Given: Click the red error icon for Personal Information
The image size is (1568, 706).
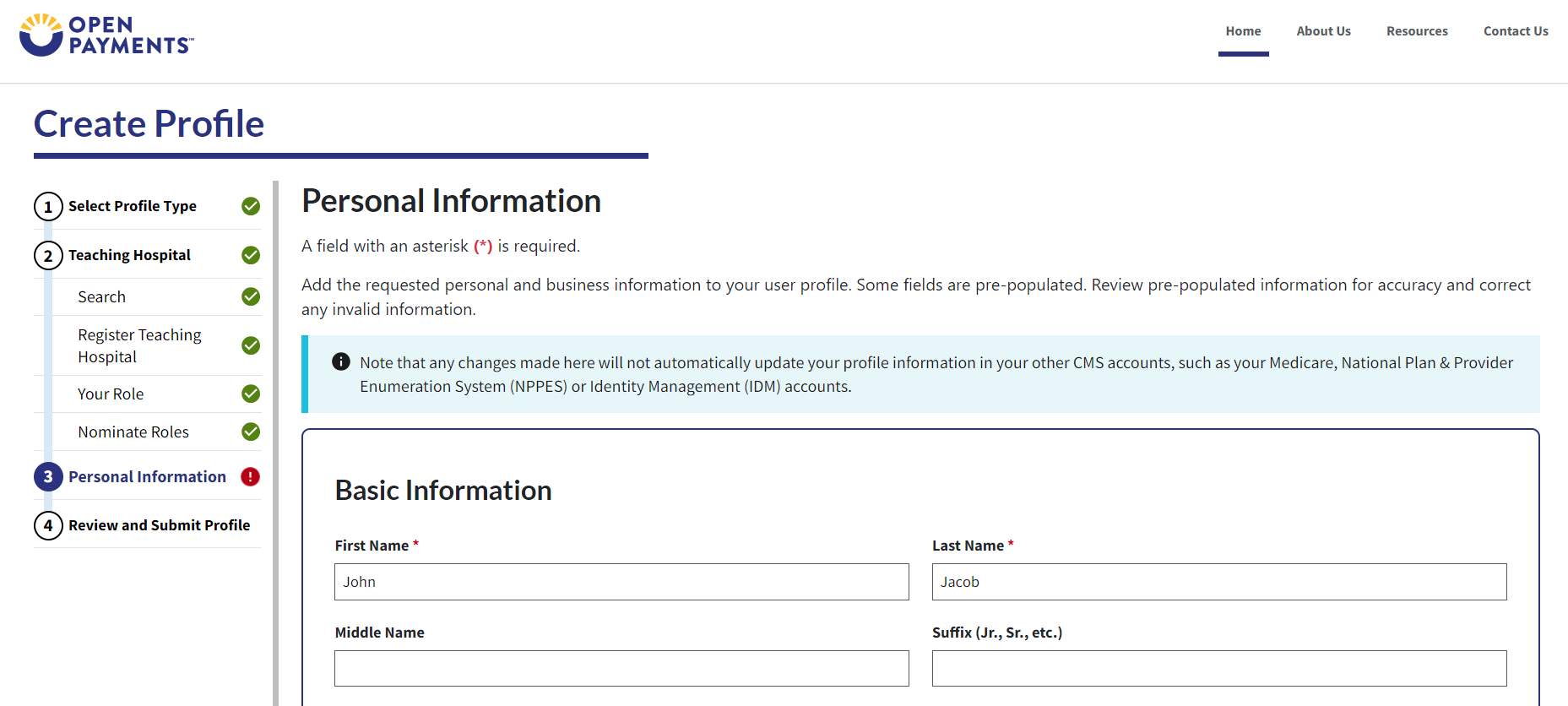Looking at the screenshot, I should coord(251,477).
